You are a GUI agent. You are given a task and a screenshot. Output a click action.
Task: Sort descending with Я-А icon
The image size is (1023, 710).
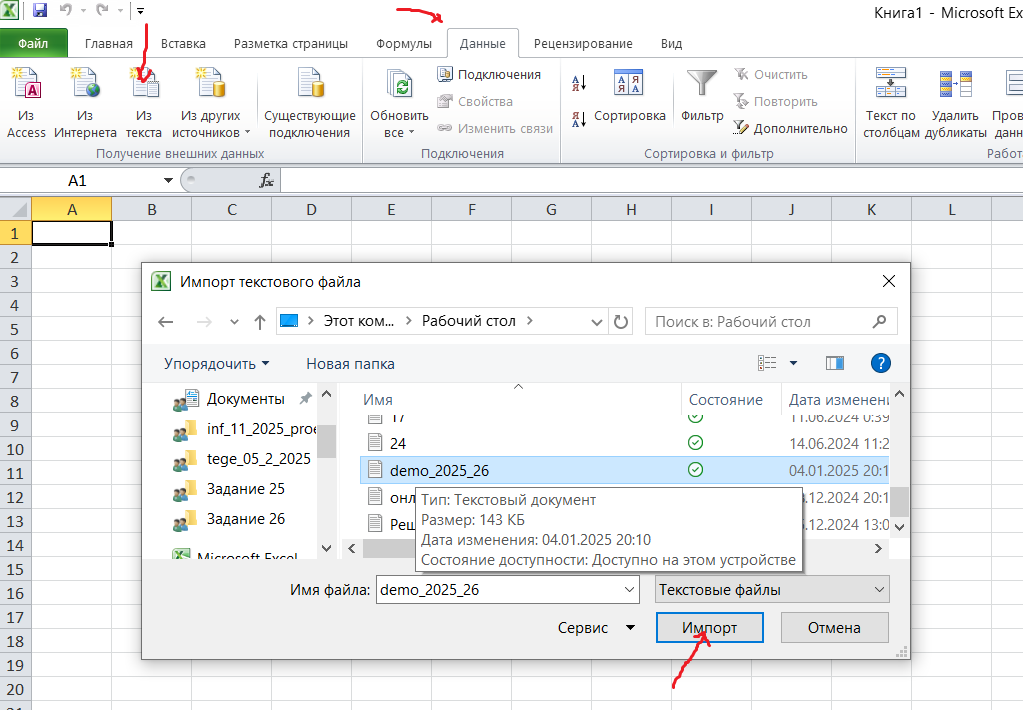click(579, 119)
